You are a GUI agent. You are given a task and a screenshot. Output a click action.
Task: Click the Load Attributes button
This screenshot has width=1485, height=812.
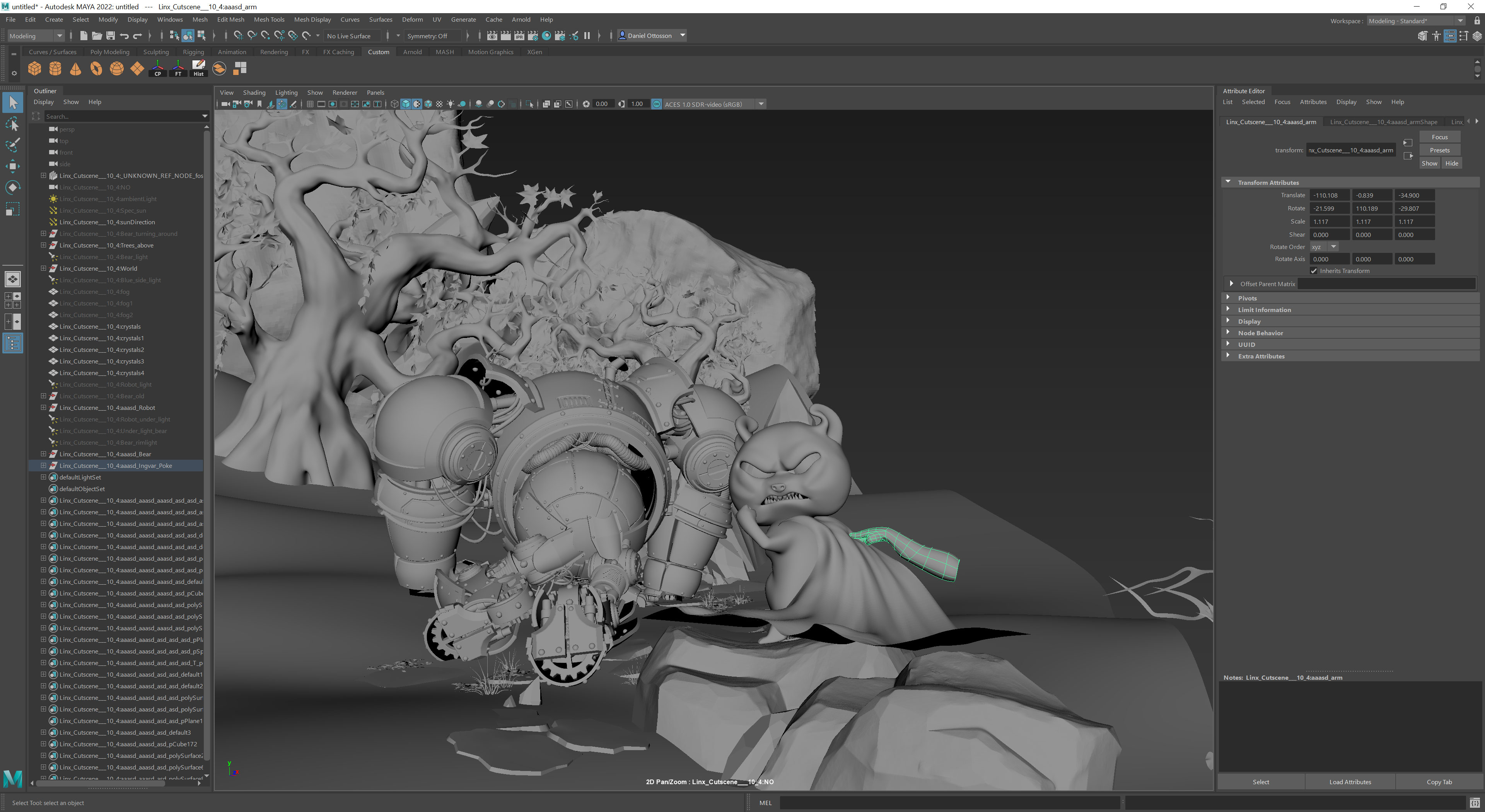click(x=1350, y=782)
